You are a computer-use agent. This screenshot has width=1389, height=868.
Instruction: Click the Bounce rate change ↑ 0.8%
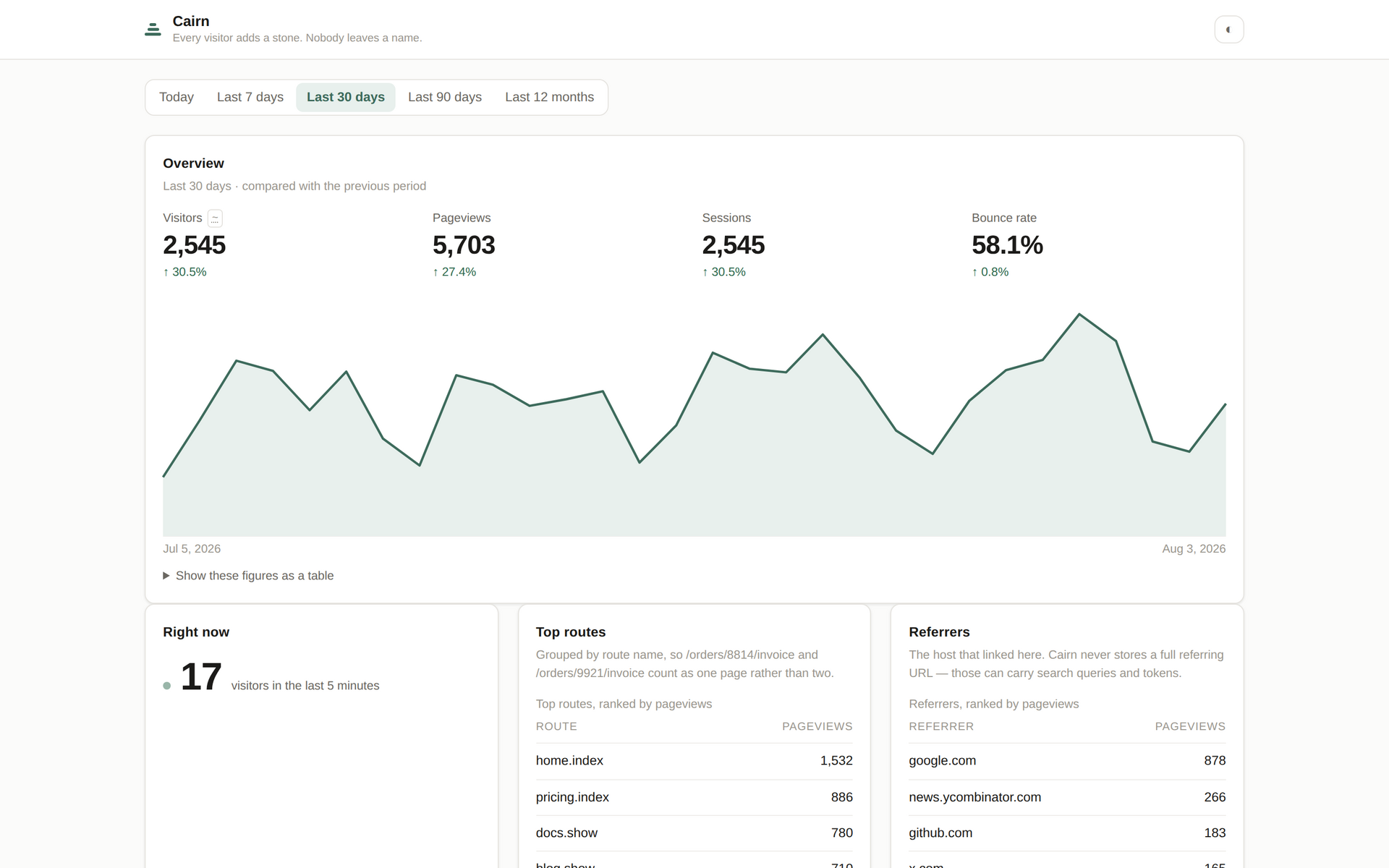point(990,272)
